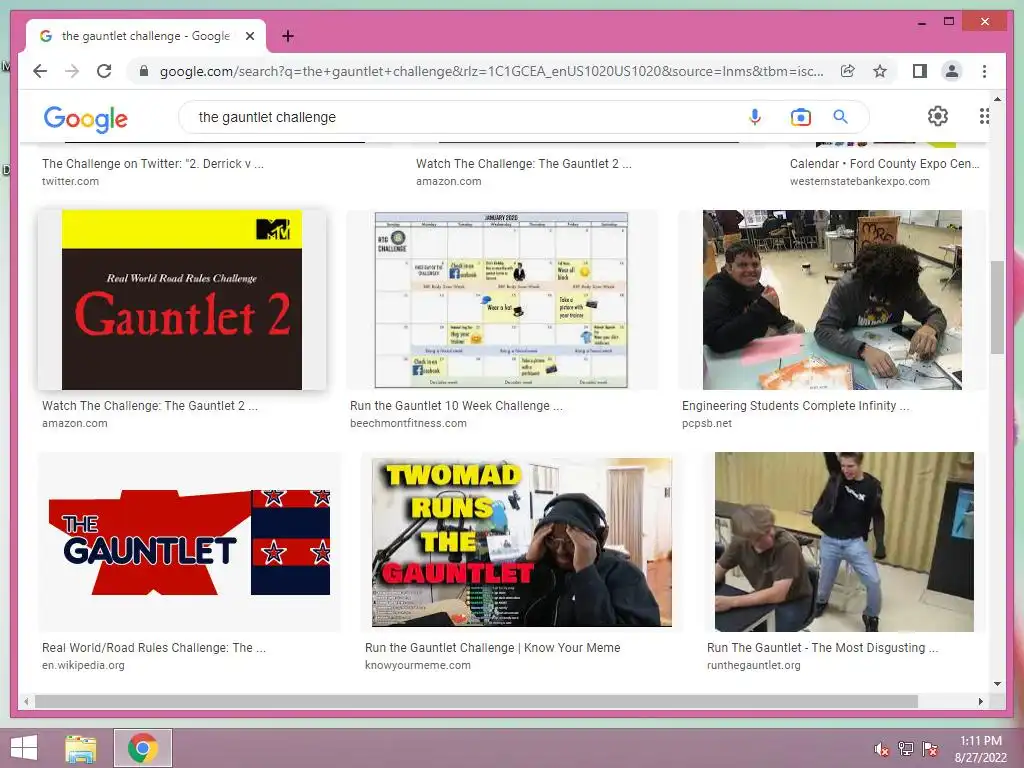Click the horizontal scrollbar right arrow

[x=980, y=701]
